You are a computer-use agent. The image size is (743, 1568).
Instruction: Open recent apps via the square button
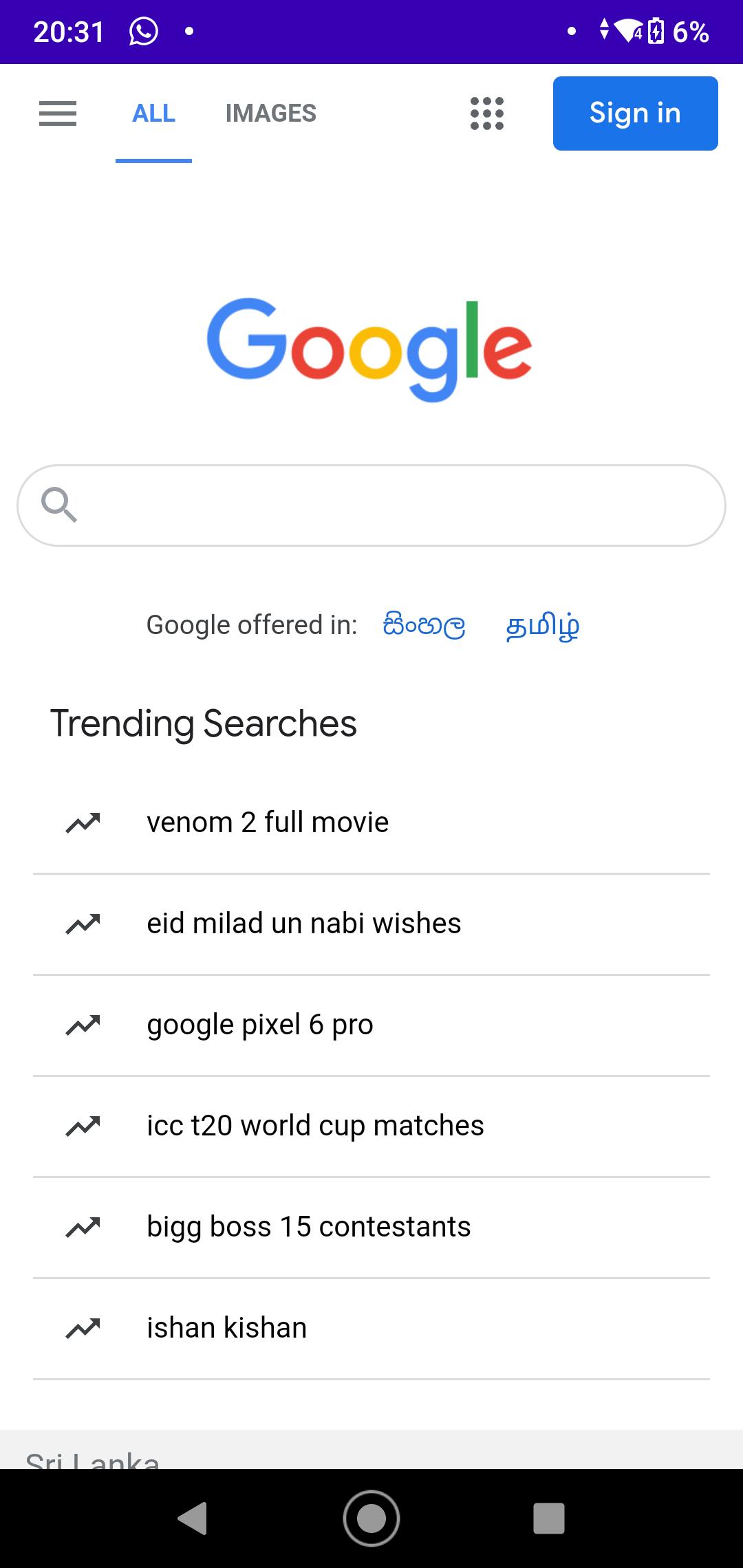click(x=549, y=1518)
